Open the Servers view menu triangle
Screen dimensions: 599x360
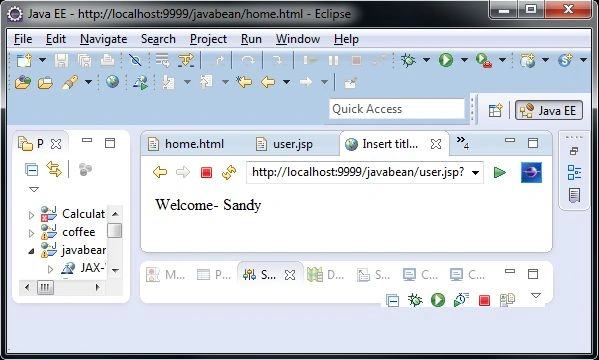(536, 295)
